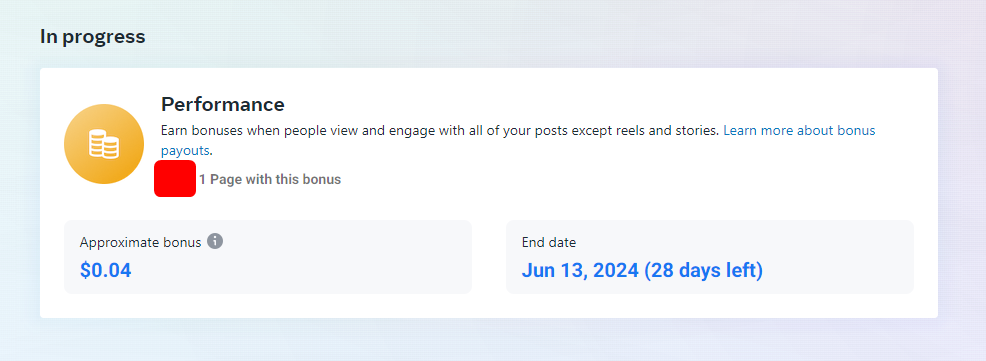986x361 pixels.
Task: Click white Performance card's blank bottom edge
Action: 489,306
